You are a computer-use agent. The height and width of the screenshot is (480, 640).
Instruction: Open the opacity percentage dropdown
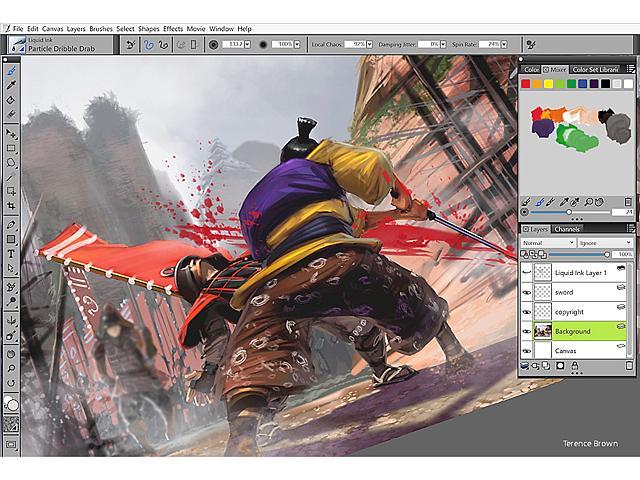(297, 44)
